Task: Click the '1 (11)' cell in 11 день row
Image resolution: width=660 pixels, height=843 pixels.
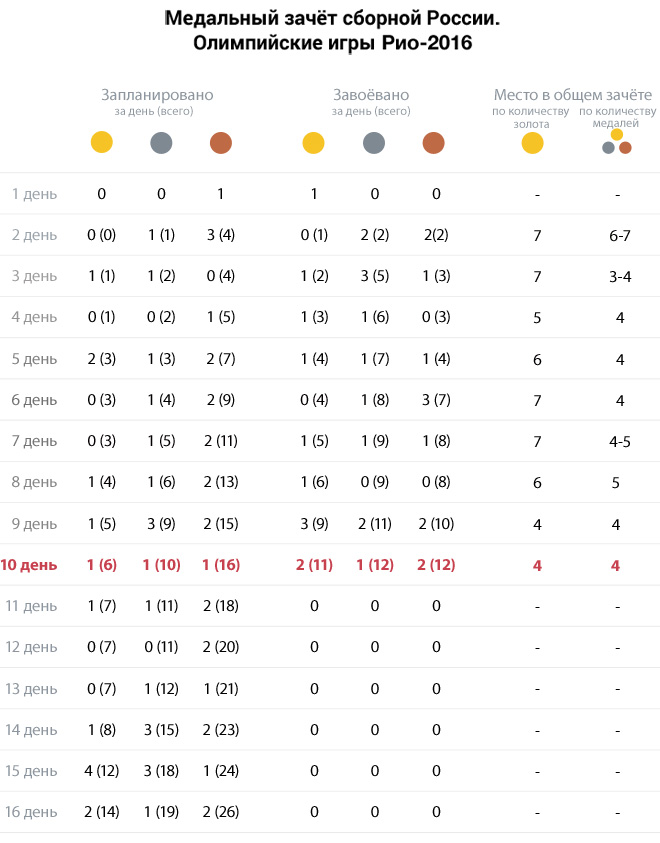Action: pos(161,606)
